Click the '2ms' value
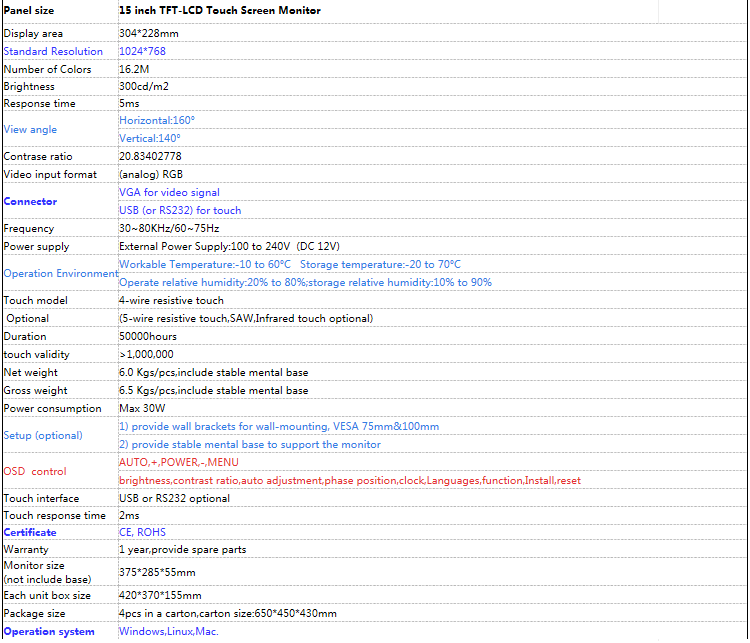This screenshot has width=750, height=643. point(129,516)
